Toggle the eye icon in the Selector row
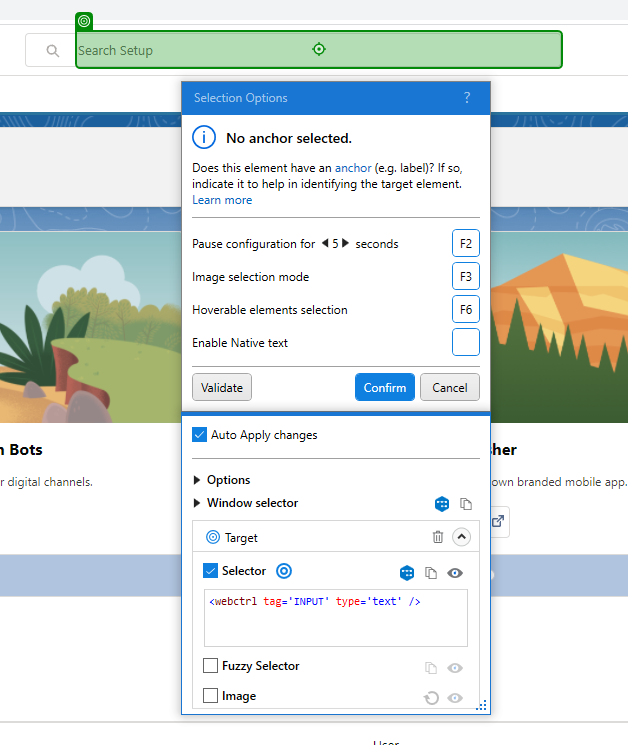Screen dimensions: 628x745 click(x=455, y=573)
